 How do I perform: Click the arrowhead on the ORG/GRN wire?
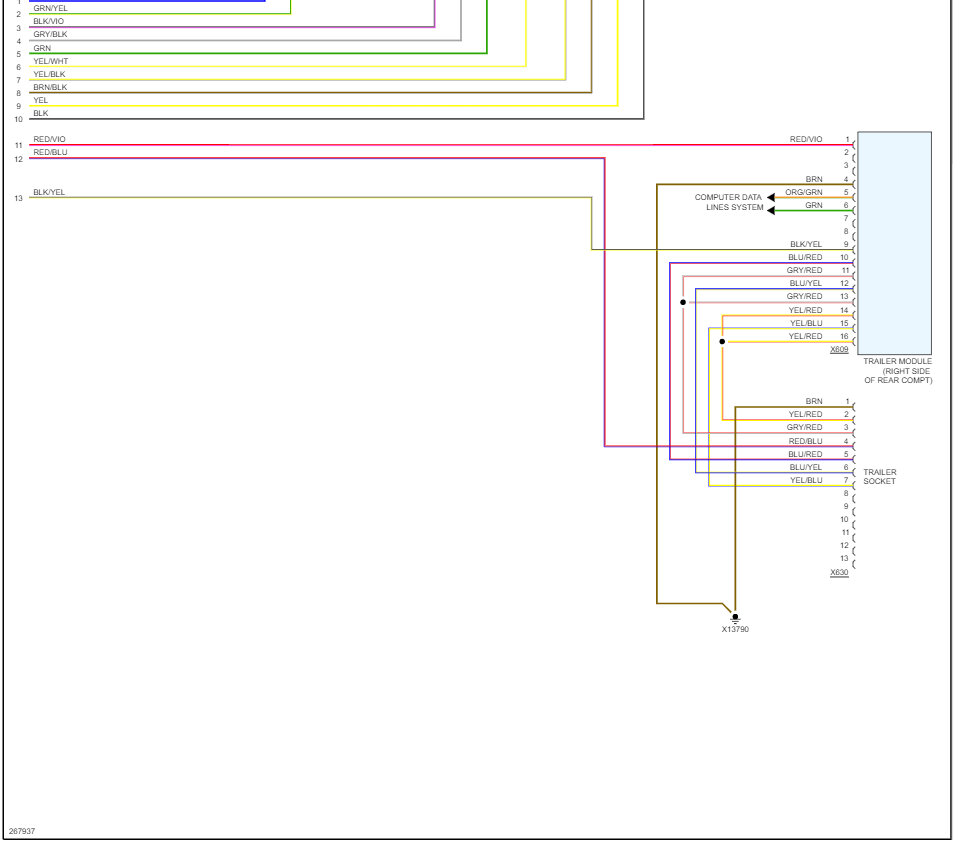point(771,197)
